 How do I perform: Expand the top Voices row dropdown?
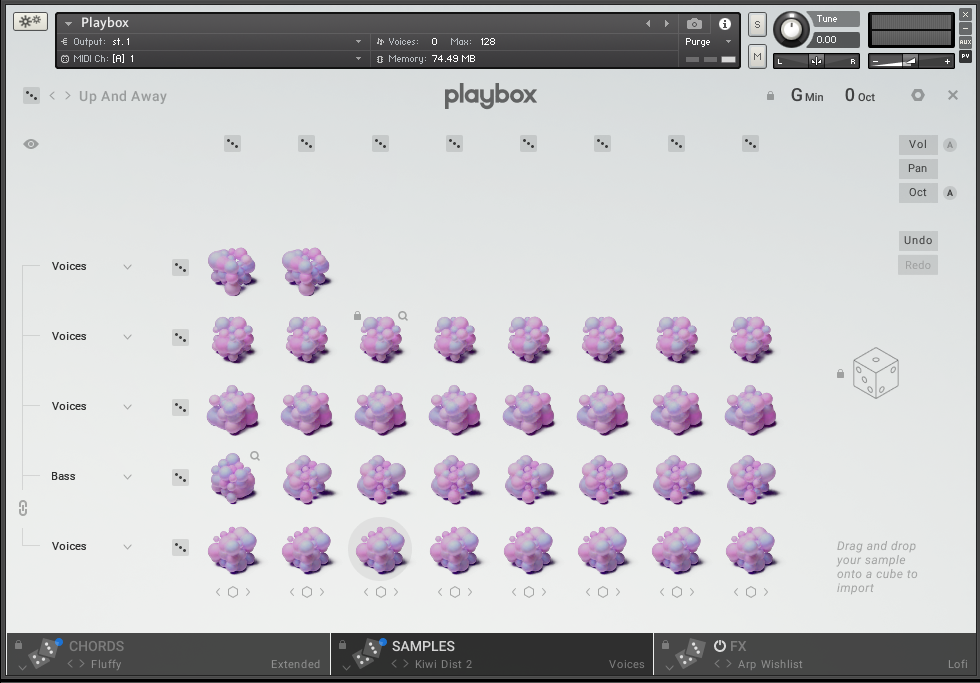click(x=128, y=267)
